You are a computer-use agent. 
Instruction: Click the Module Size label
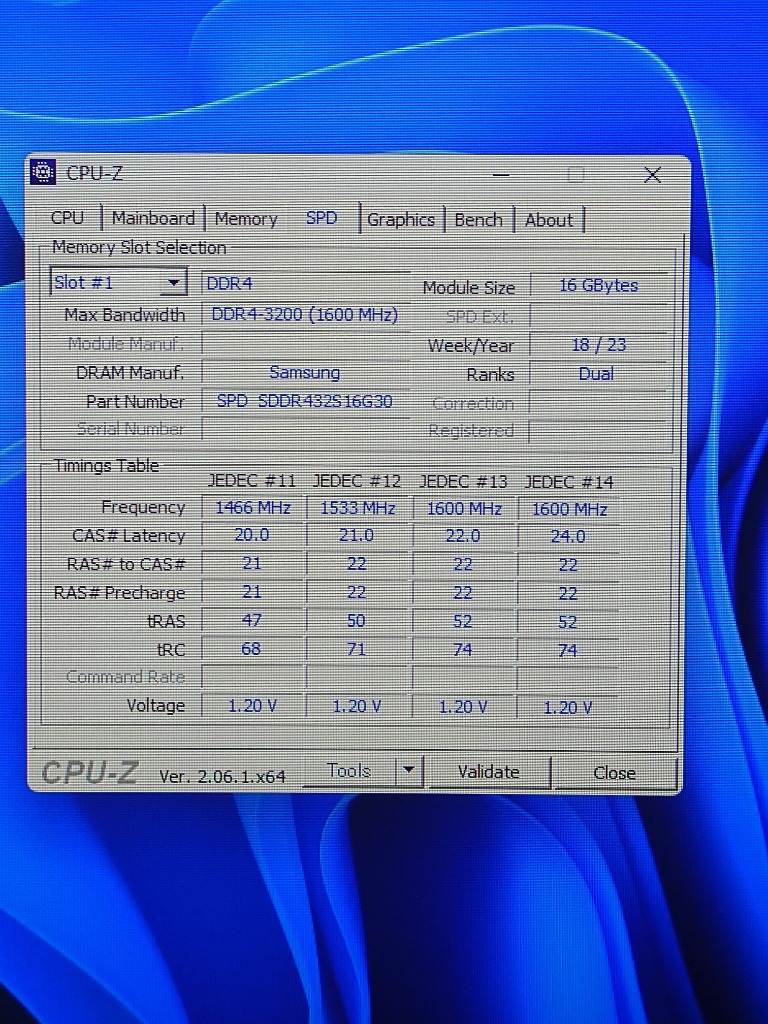(469, 287)
